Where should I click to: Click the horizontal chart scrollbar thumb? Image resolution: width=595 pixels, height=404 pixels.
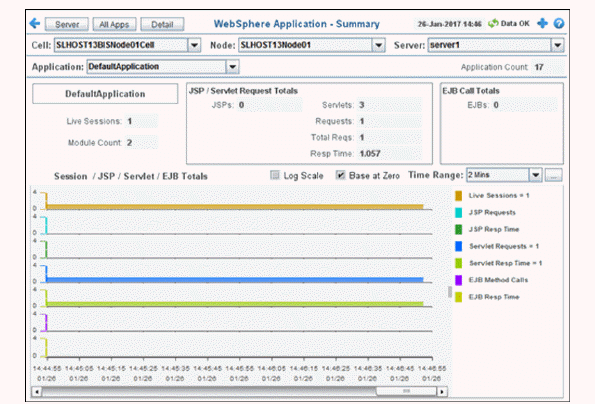(x=406, y=391)
